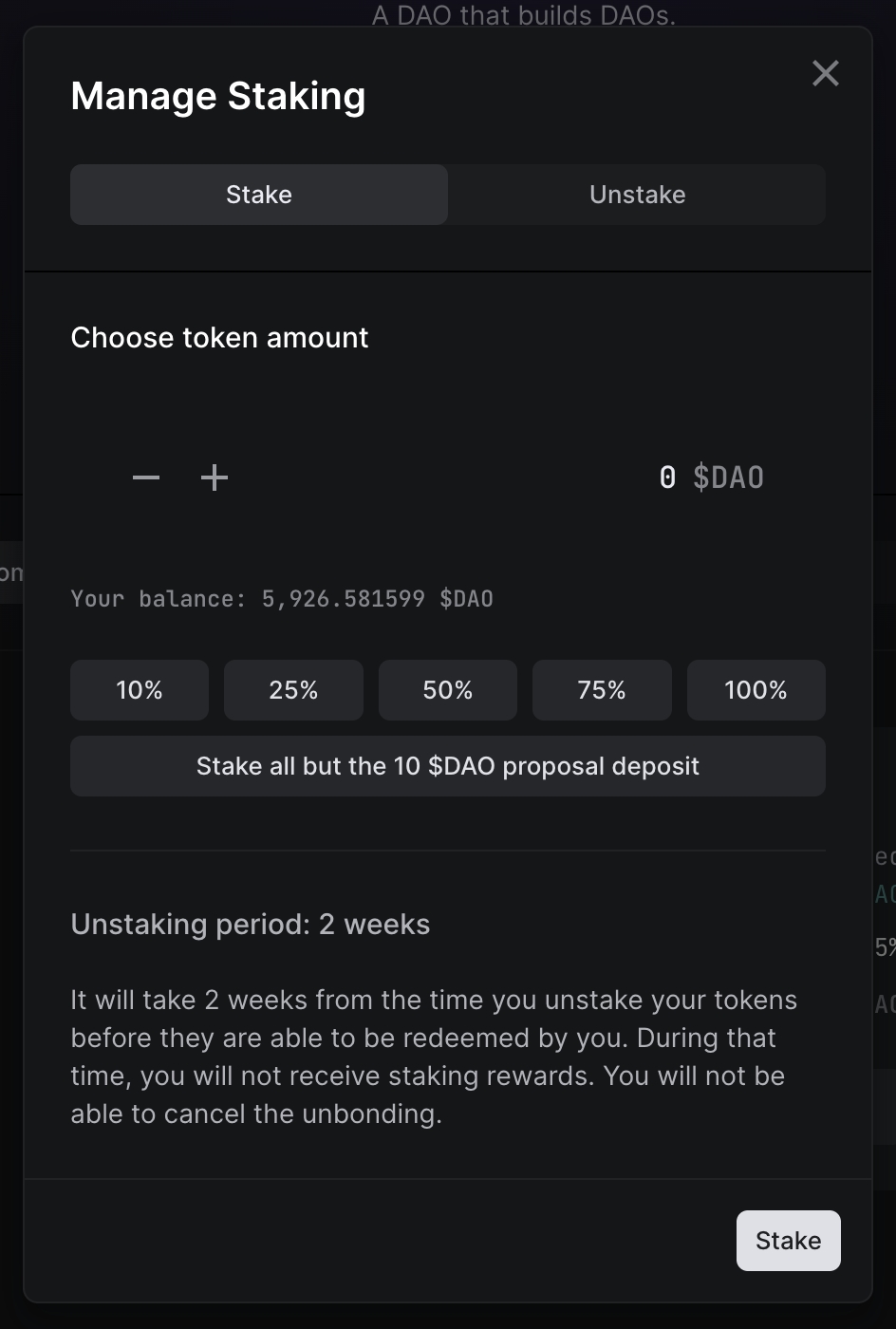Click the "A DAO that builds DAOs" text
This screenshot has height=1329, width=896.
pyautogui.click(x=523, y=16)
